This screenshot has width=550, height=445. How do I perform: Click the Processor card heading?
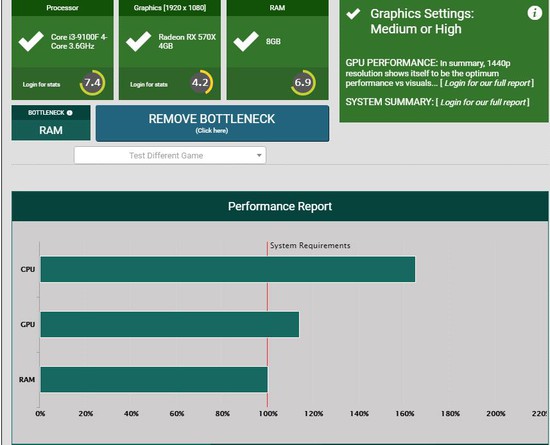(x=62, y=8)
